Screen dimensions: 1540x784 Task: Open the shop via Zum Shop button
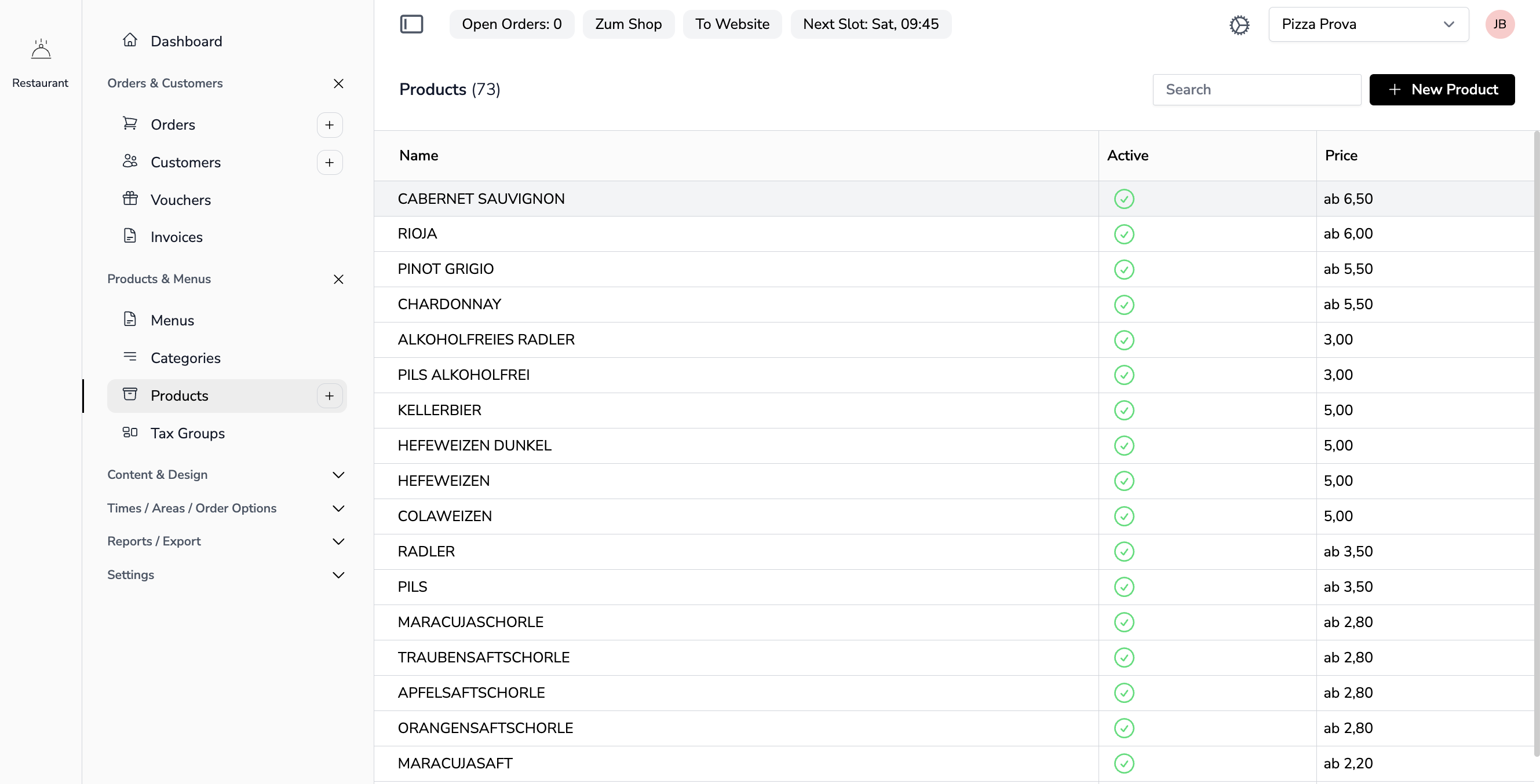628,24
